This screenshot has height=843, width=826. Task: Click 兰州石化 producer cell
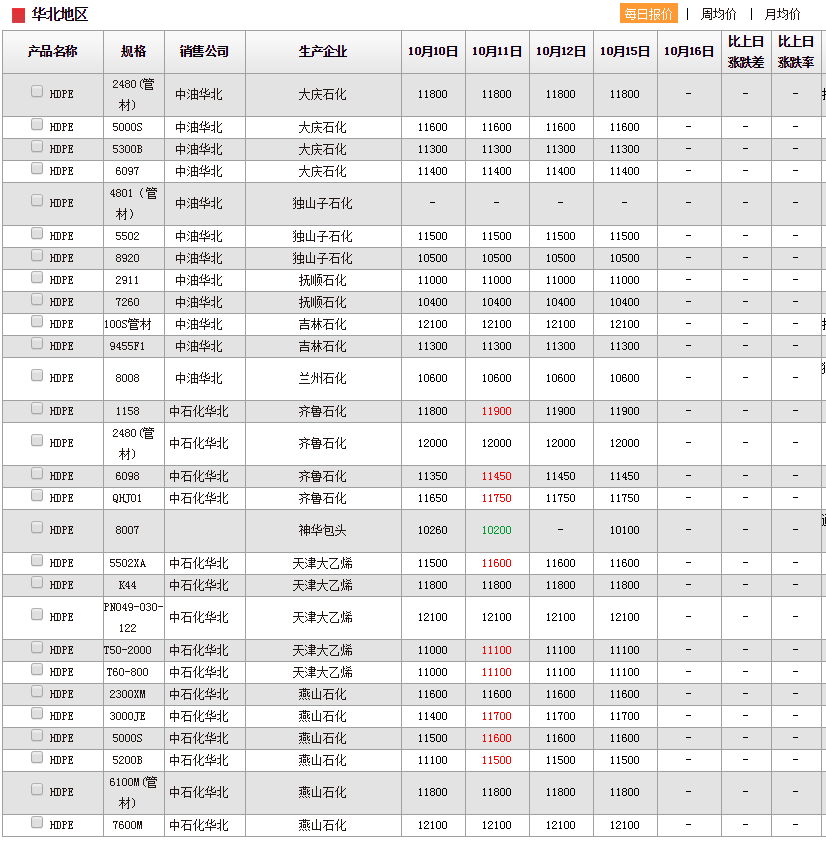pos(323,378)
